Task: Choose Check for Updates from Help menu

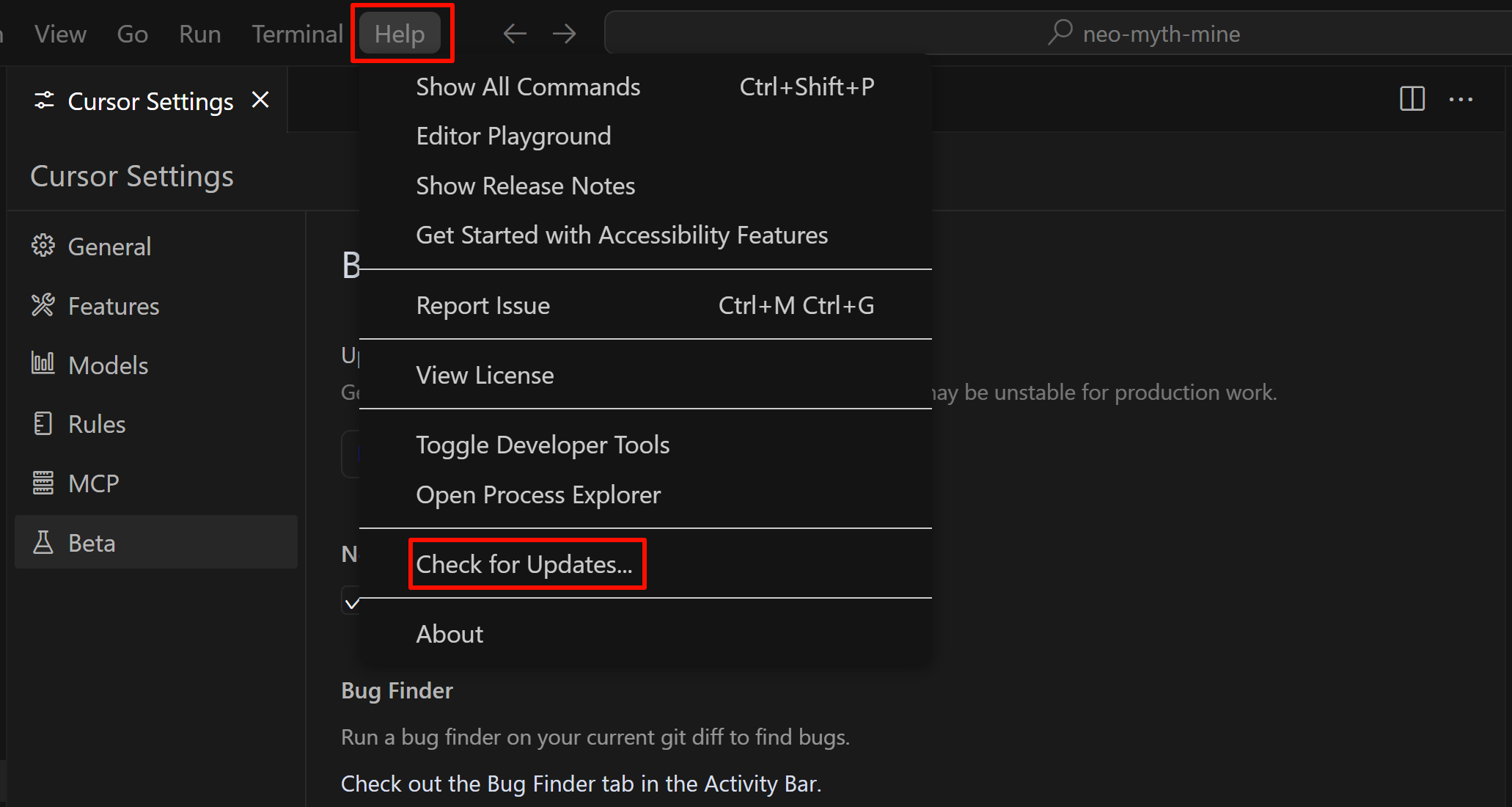Action: (524, 564)
